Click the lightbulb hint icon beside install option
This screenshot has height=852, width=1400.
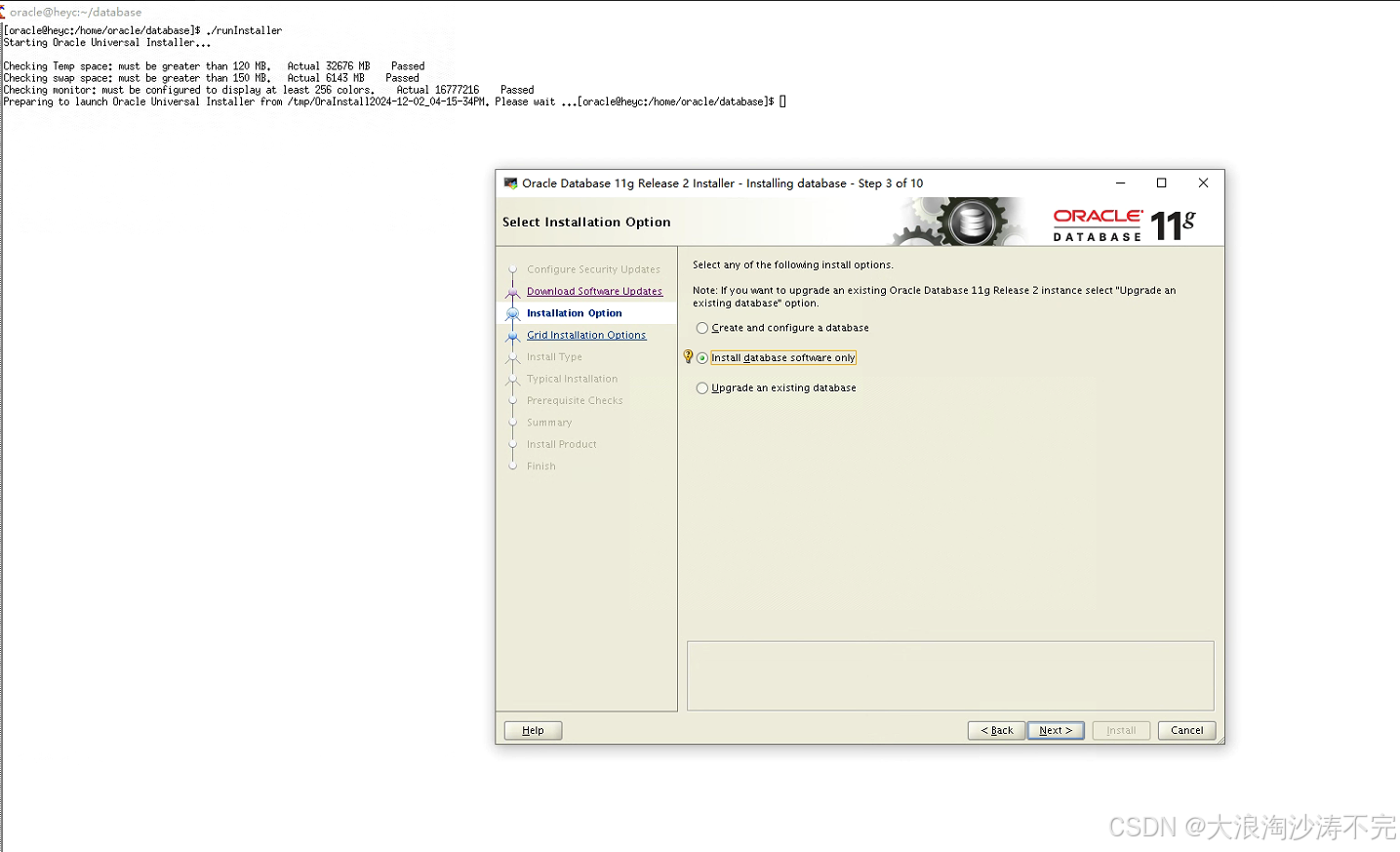688,357
